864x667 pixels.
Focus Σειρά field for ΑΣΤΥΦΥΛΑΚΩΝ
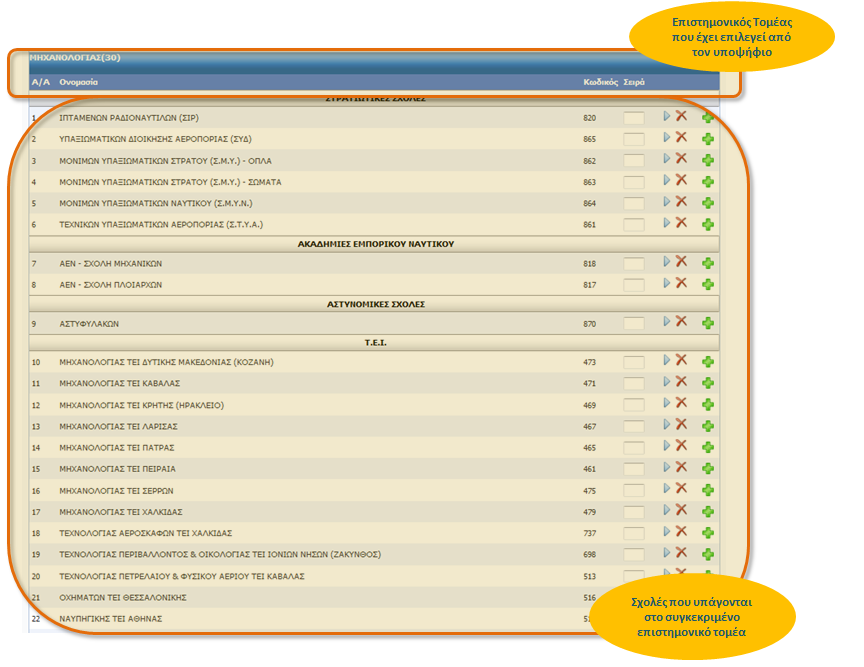click(x=634, y=324)
